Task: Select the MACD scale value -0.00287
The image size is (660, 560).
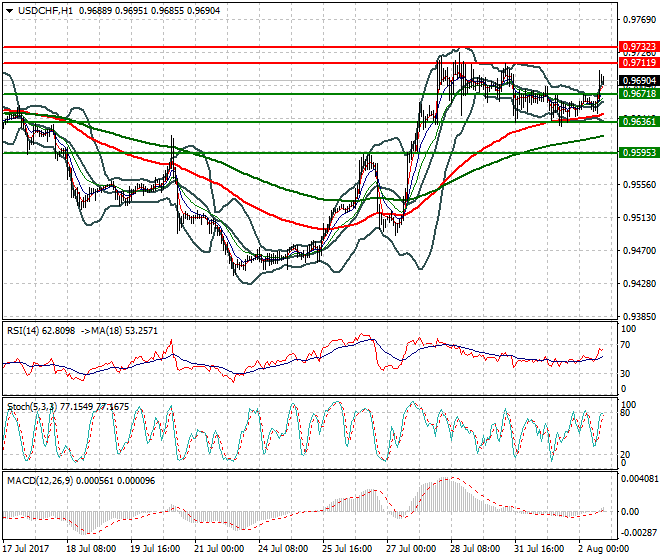Action: click(x=640, y=533)
